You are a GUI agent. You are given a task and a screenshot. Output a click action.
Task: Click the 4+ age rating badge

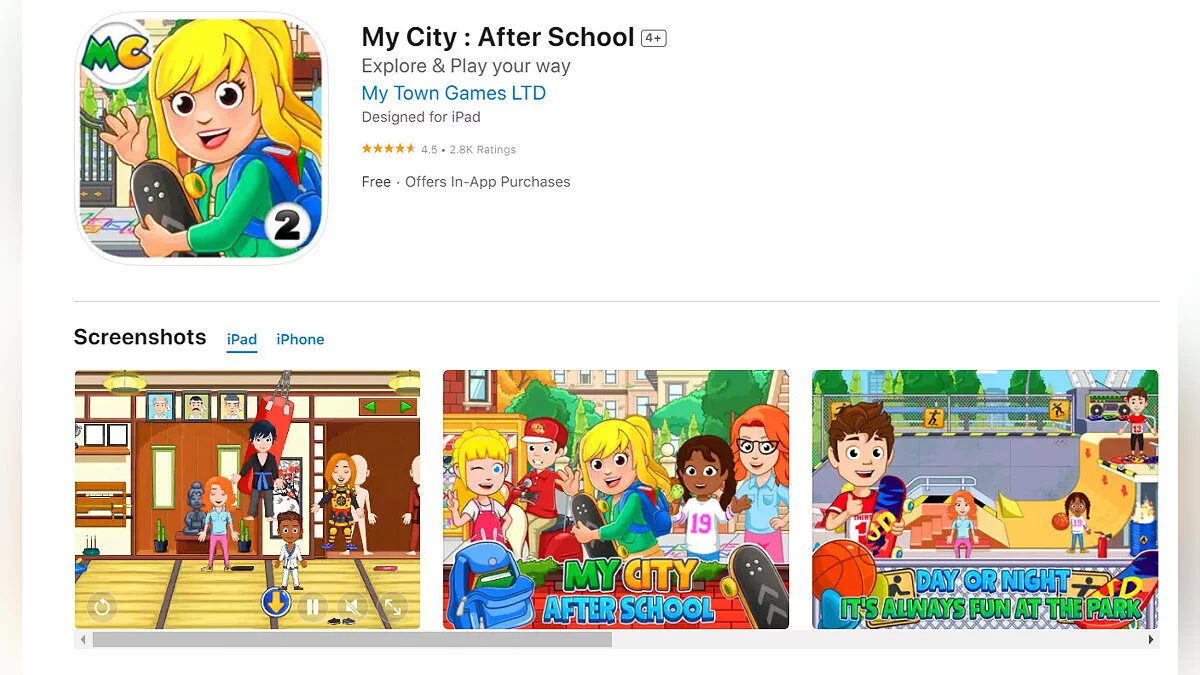654,38
